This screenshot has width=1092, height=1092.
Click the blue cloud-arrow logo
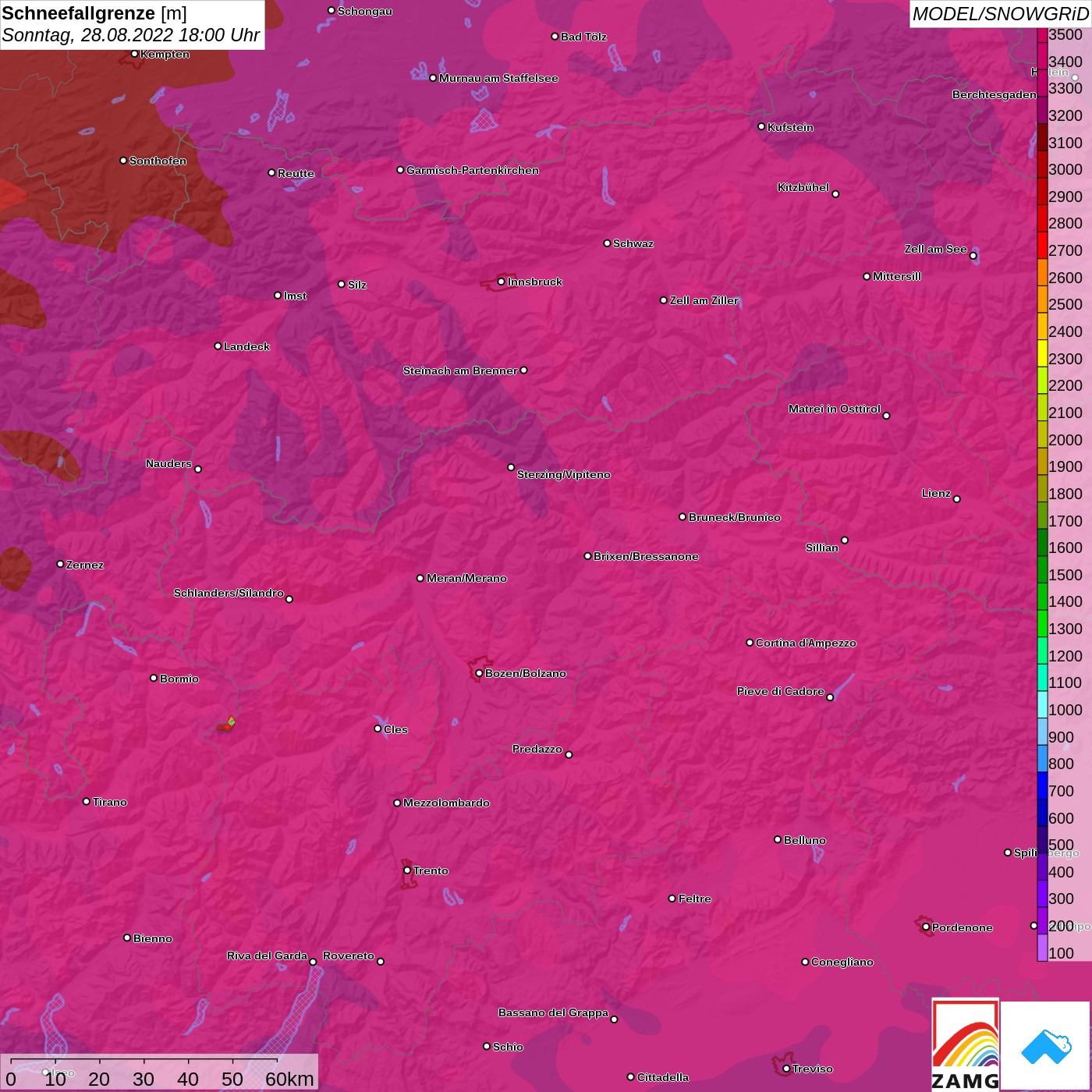tap(1045, 1045)
